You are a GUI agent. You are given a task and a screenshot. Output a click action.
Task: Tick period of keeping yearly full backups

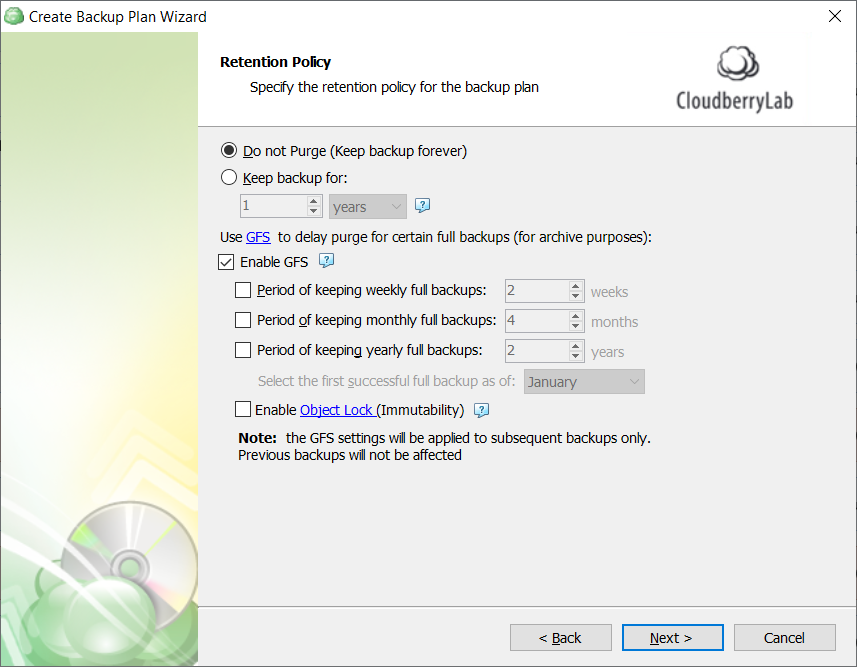(x=243, y=350)
